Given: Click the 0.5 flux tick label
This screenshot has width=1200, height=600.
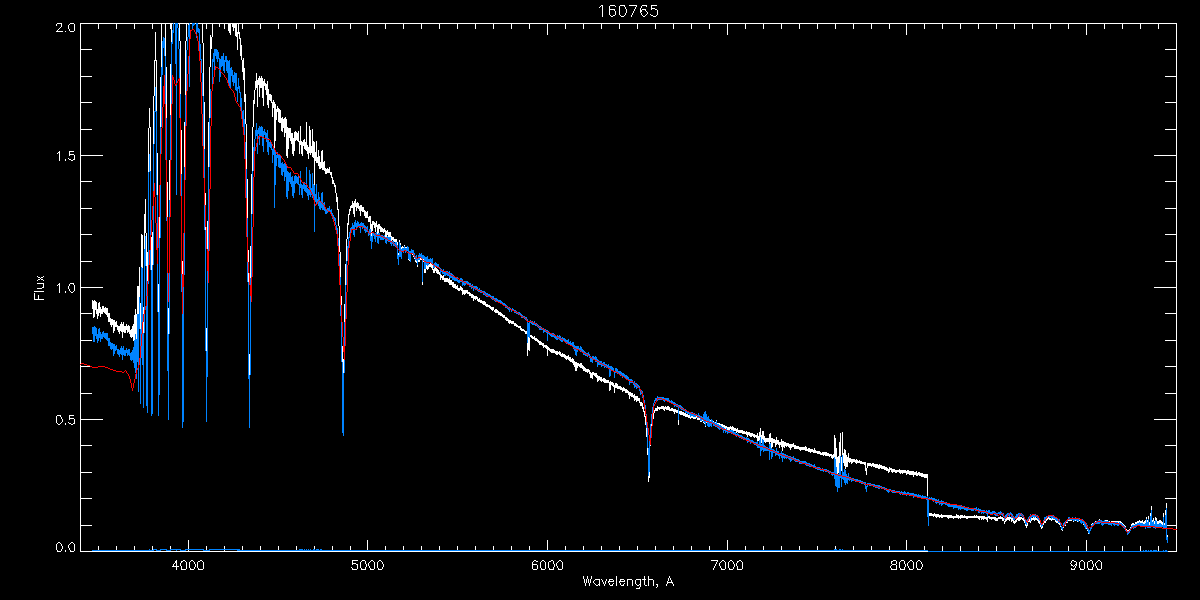Looking at the screenshot, I should pyautogui.click(x=64, y=419).
